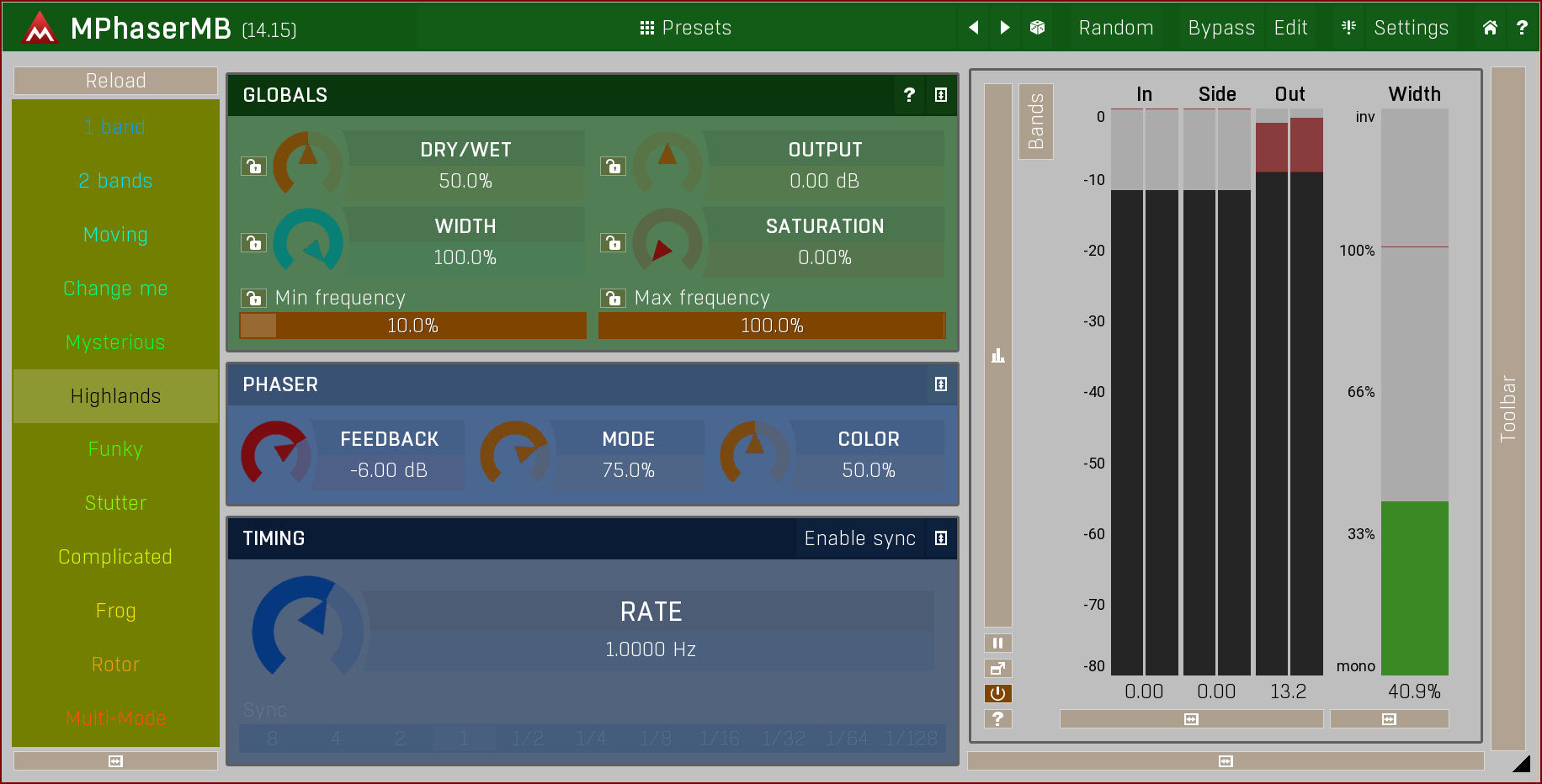Open the Presets menu
This screenshot has width=1542, height=784.
pos(686,28)
